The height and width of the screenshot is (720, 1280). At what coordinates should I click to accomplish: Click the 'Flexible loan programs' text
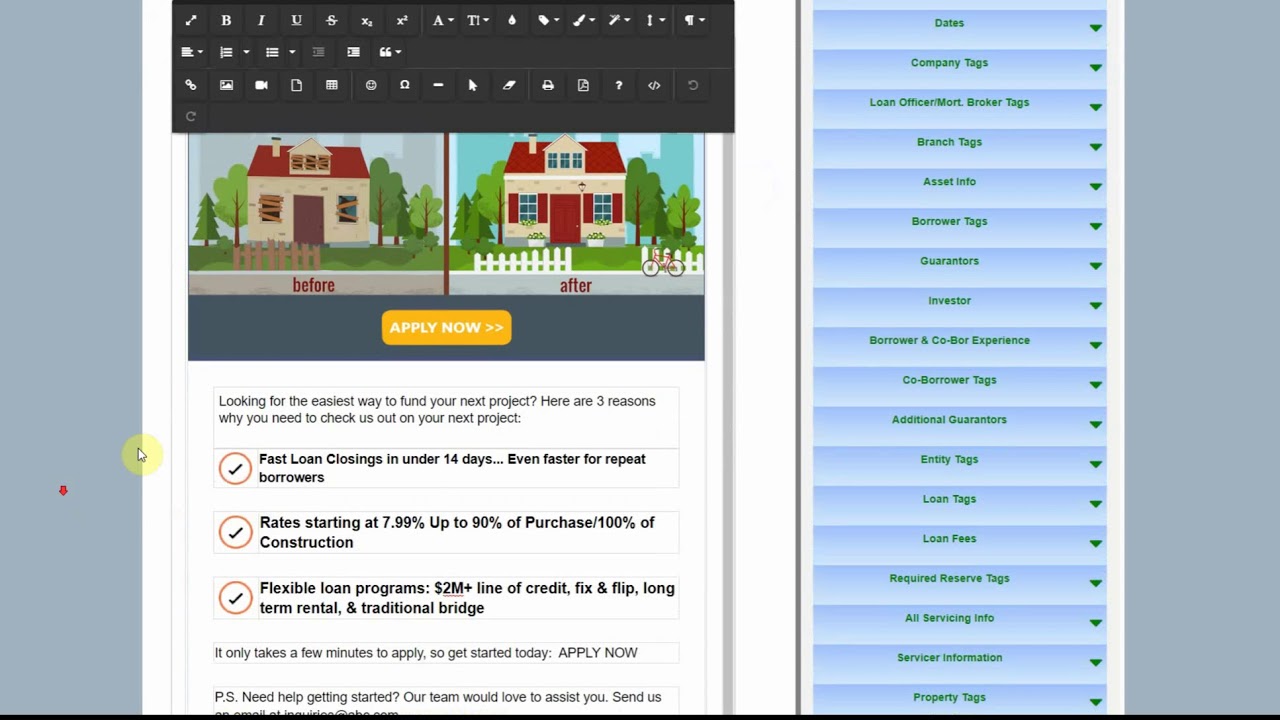(467, 598)
